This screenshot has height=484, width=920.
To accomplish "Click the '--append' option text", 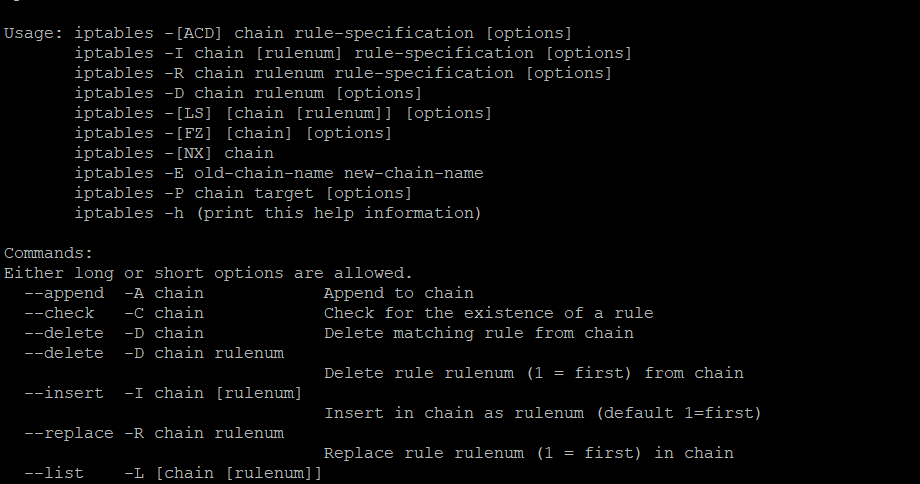I will pyautogui.click(x=64, y=294).
